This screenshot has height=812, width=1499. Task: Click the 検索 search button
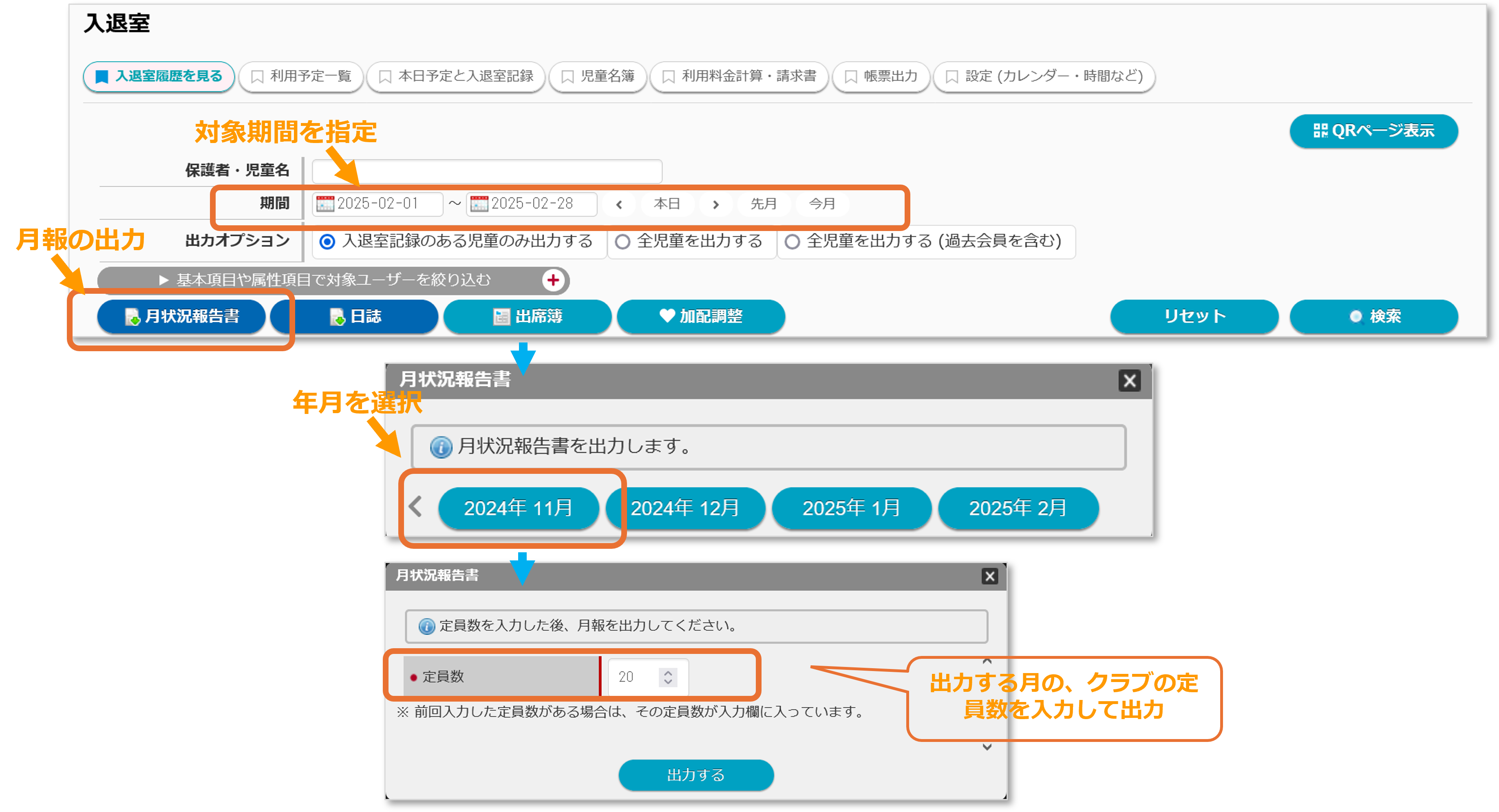(x=1373, y=317)
